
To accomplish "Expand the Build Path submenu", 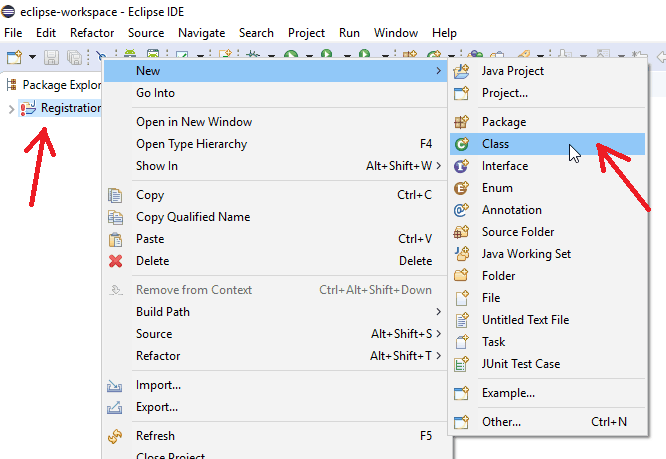I will point(275,312).
